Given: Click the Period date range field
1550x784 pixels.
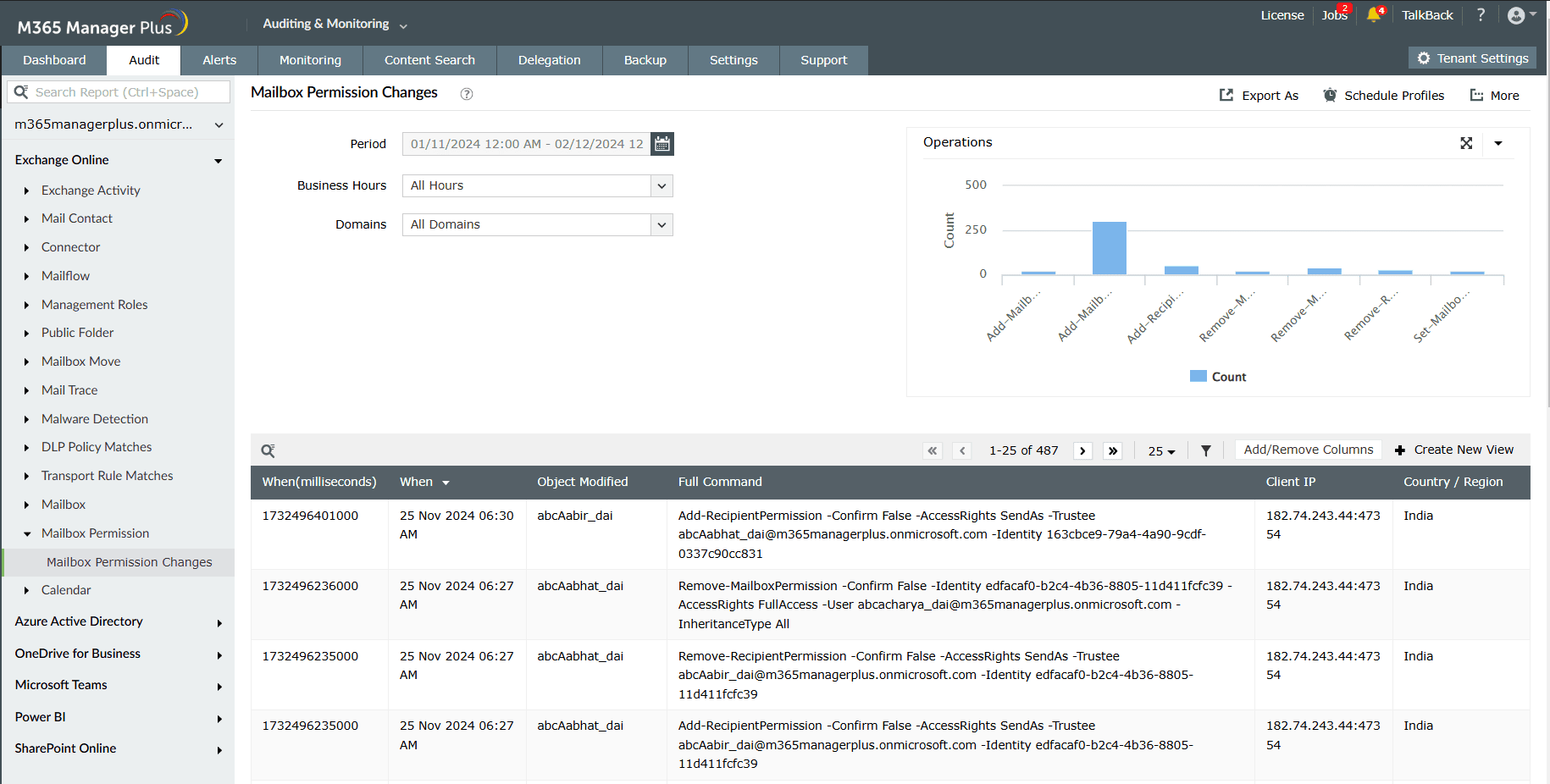Looking at the screenshot, I should point(527,144).
